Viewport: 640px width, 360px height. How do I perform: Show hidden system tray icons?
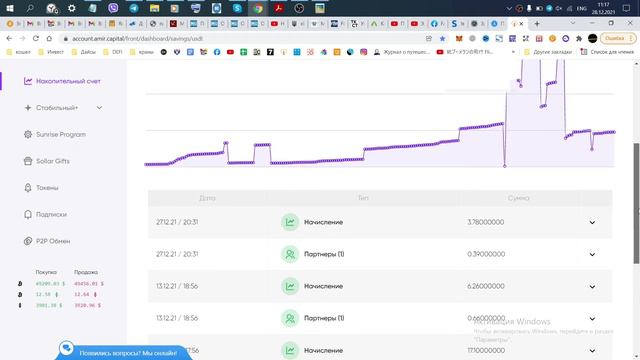[x=509, y=8]
